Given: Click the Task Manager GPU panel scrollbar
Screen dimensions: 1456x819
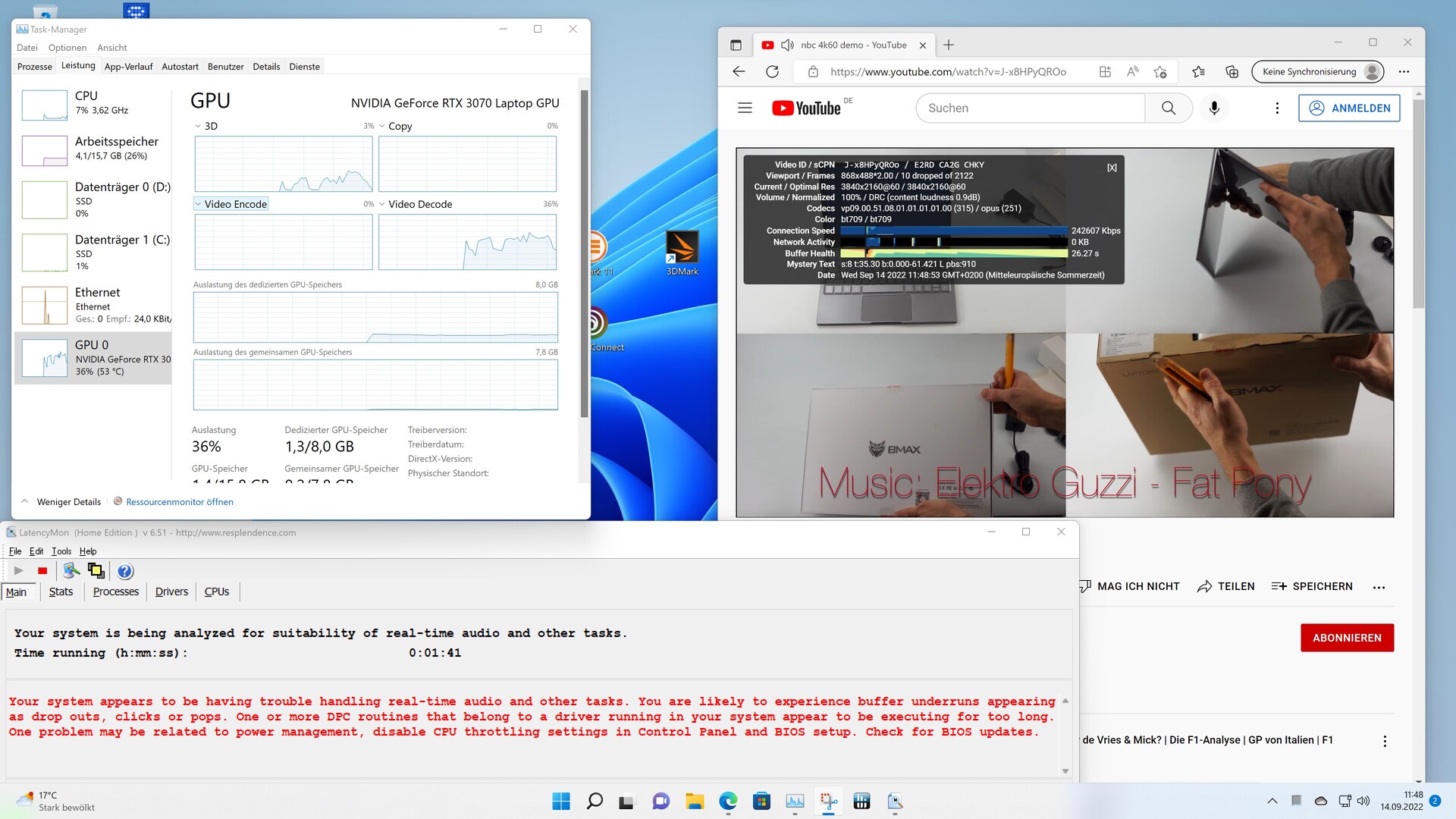Looking at the screenshot, I should 584,253.
